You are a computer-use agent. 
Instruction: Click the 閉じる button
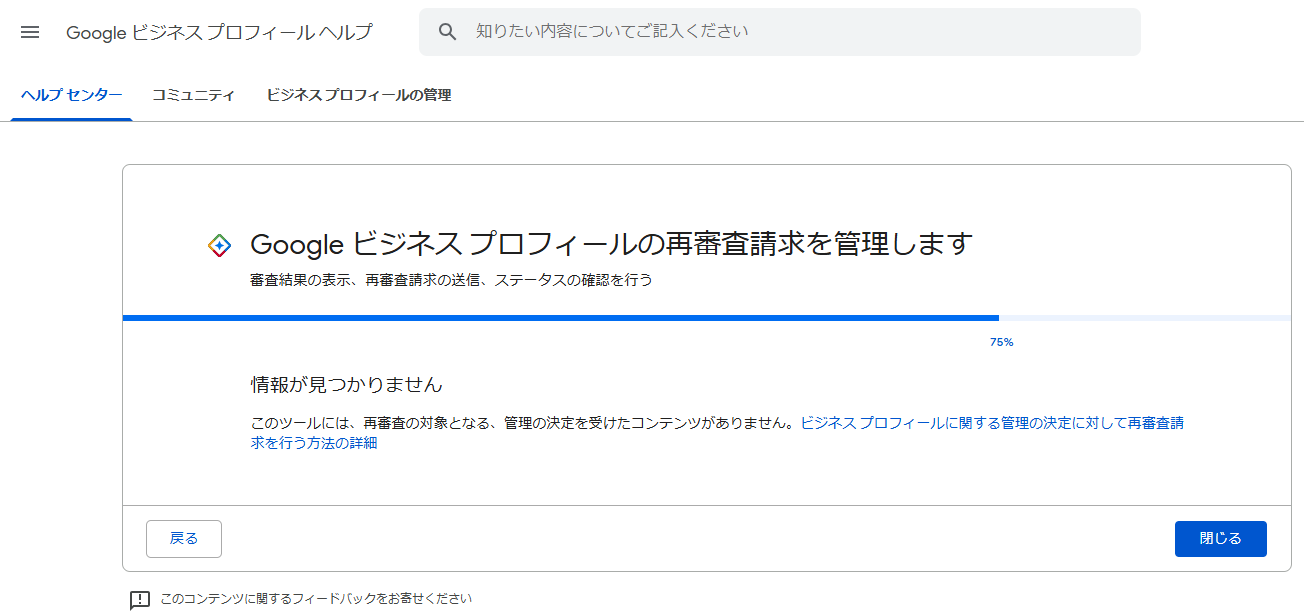[1220, 538]
